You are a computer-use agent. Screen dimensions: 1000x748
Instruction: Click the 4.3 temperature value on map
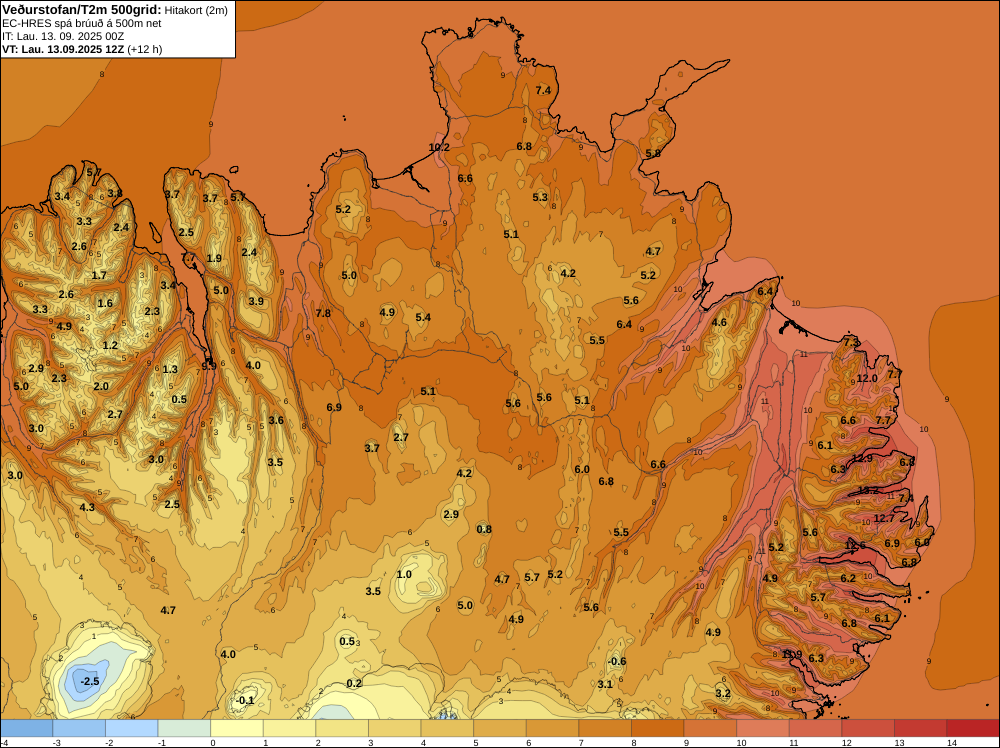click(x=87, y=508)
